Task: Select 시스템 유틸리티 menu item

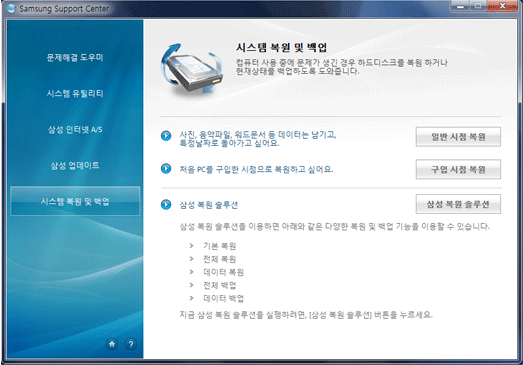Action: [x=75, y=93]
